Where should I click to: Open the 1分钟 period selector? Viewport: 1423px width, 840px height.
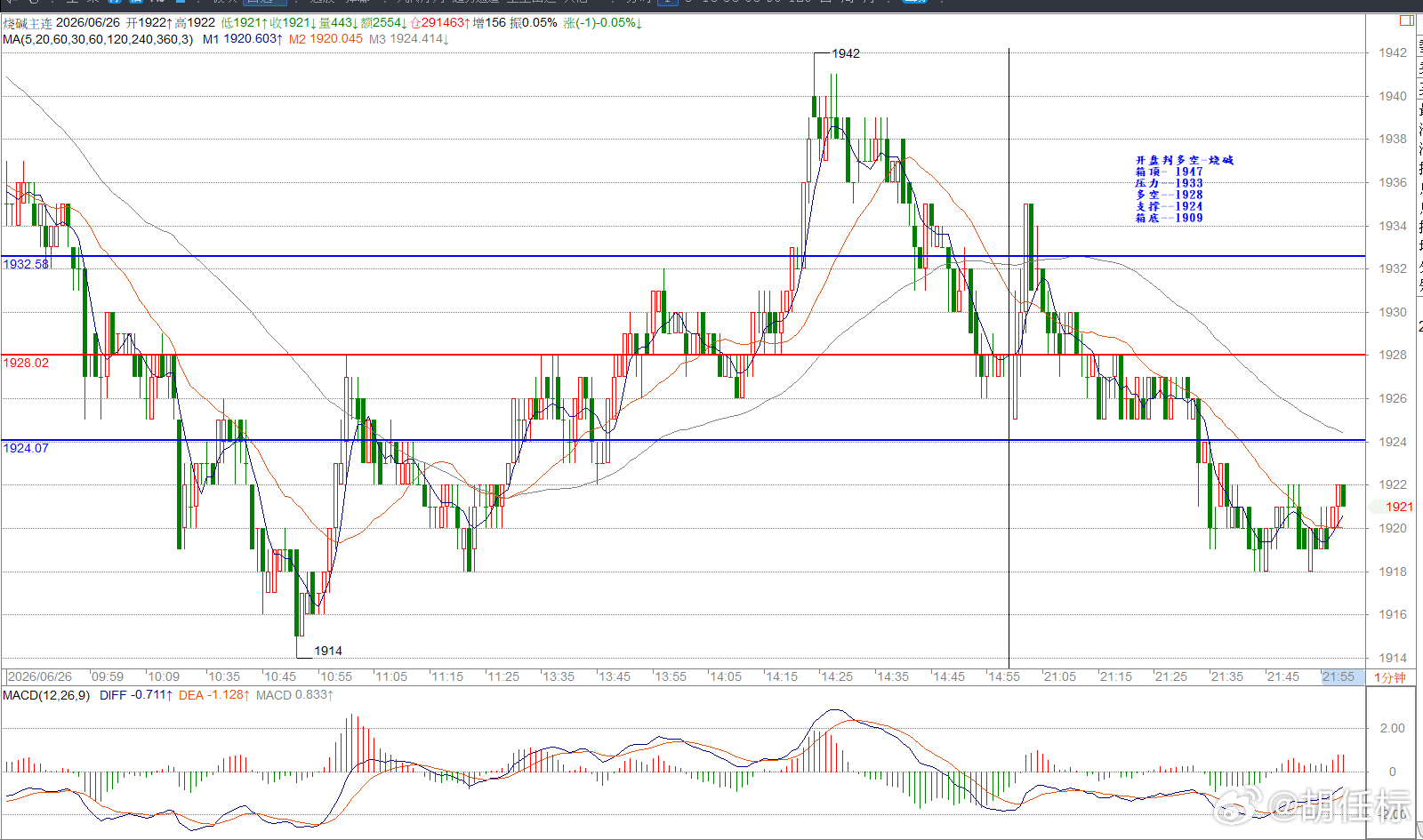point(1389,677)
